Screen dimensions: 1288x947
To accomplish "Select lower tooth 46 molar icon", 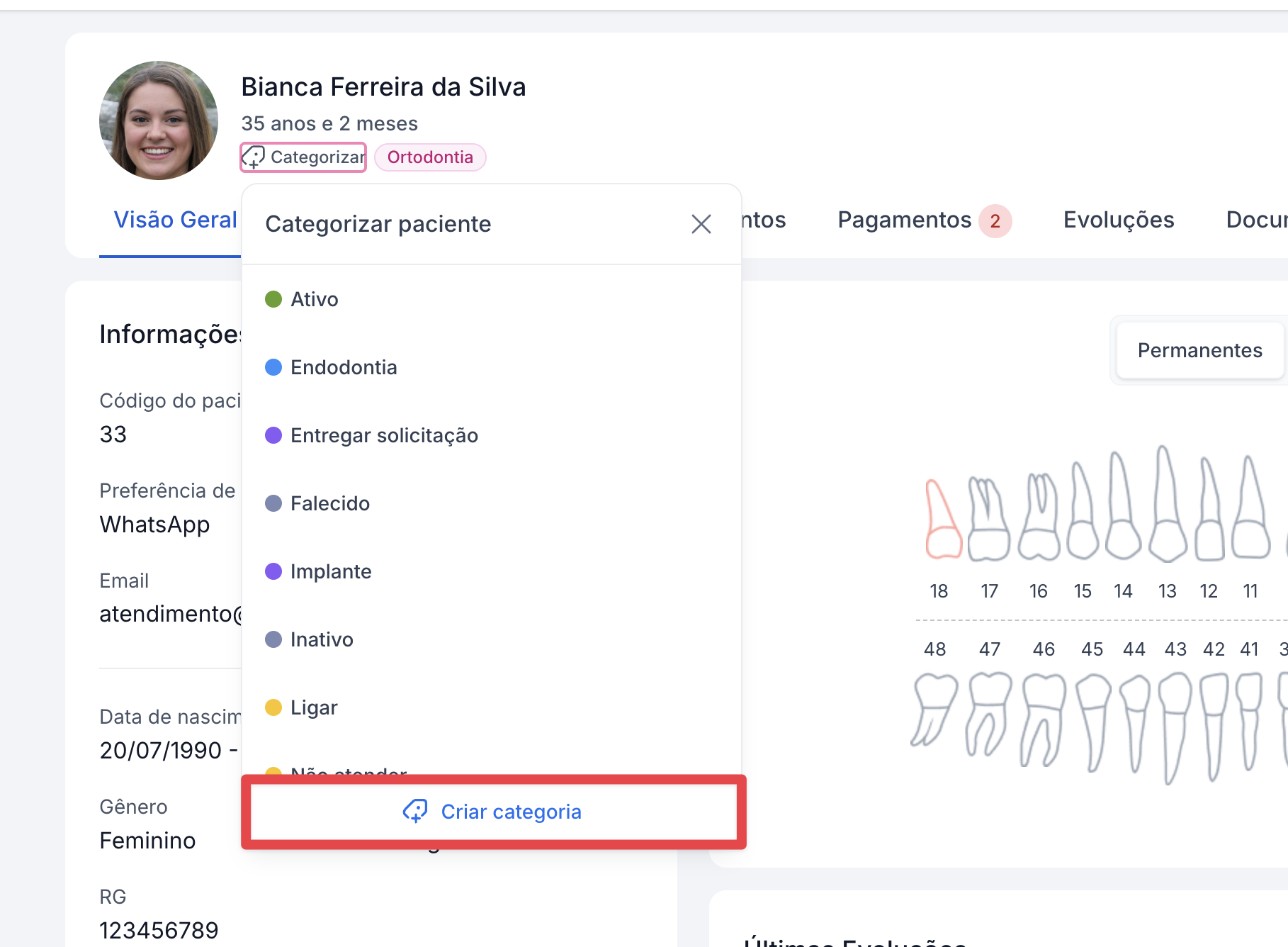I will 1042,719.
